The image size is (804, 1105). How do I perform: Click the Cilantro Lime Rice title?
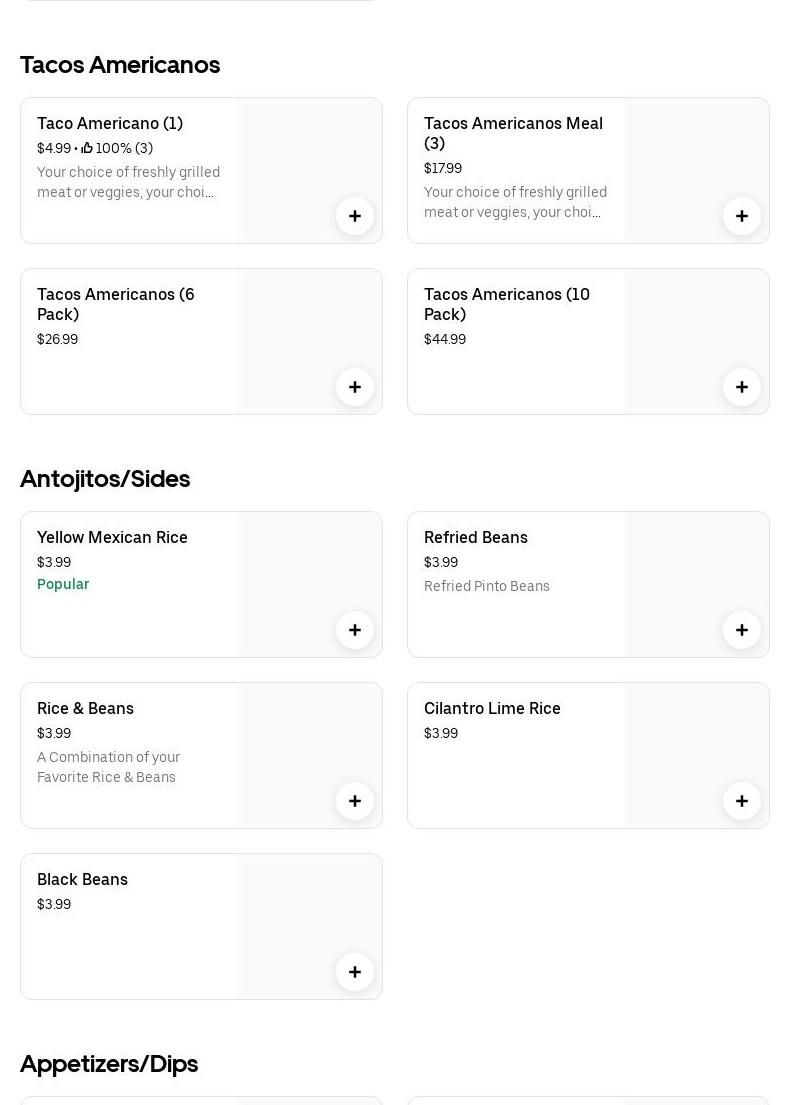tap(492, 708)
